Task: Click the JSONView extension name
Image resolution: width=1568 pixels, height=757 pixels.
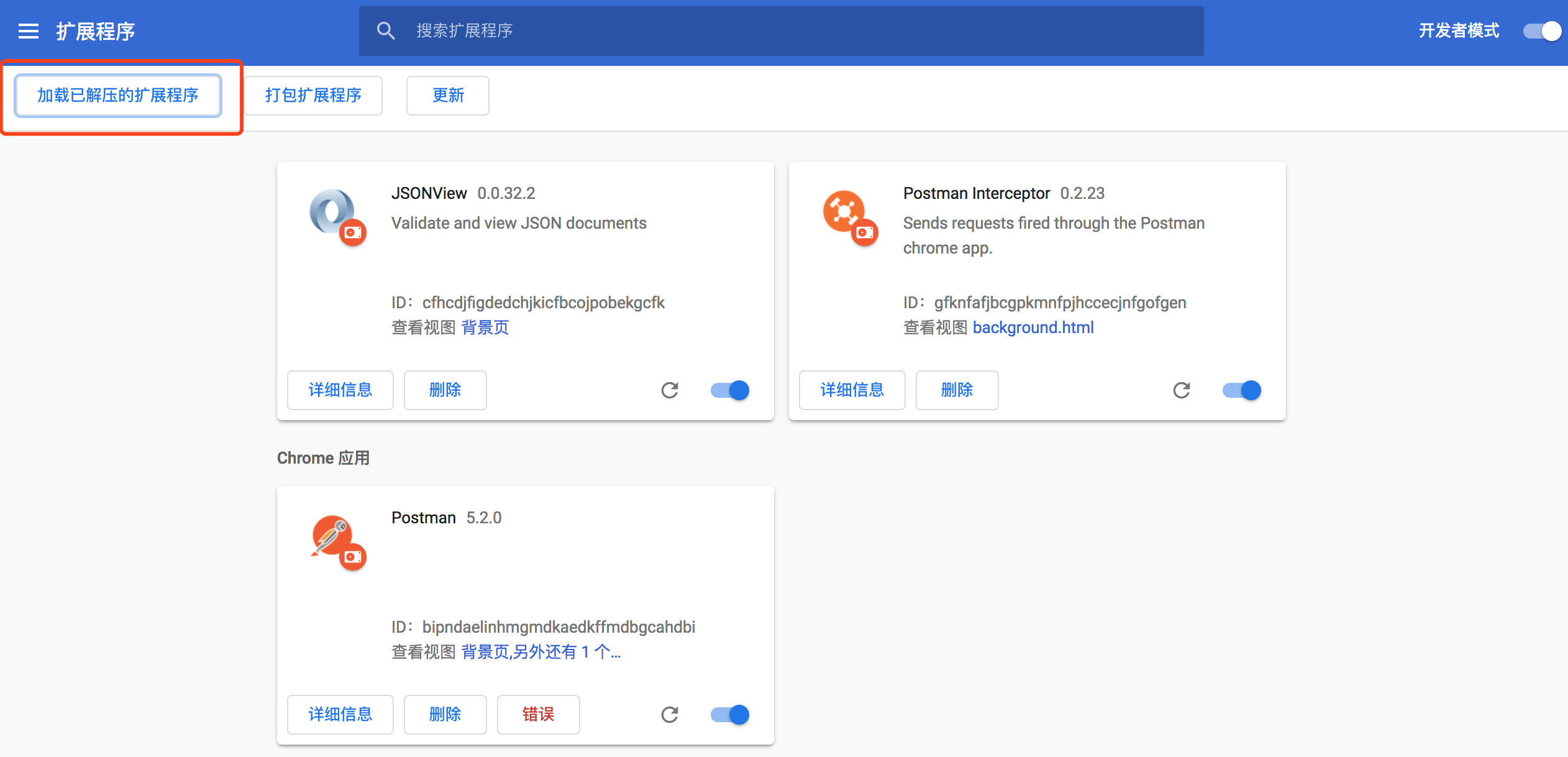Action: coord(429,193)
